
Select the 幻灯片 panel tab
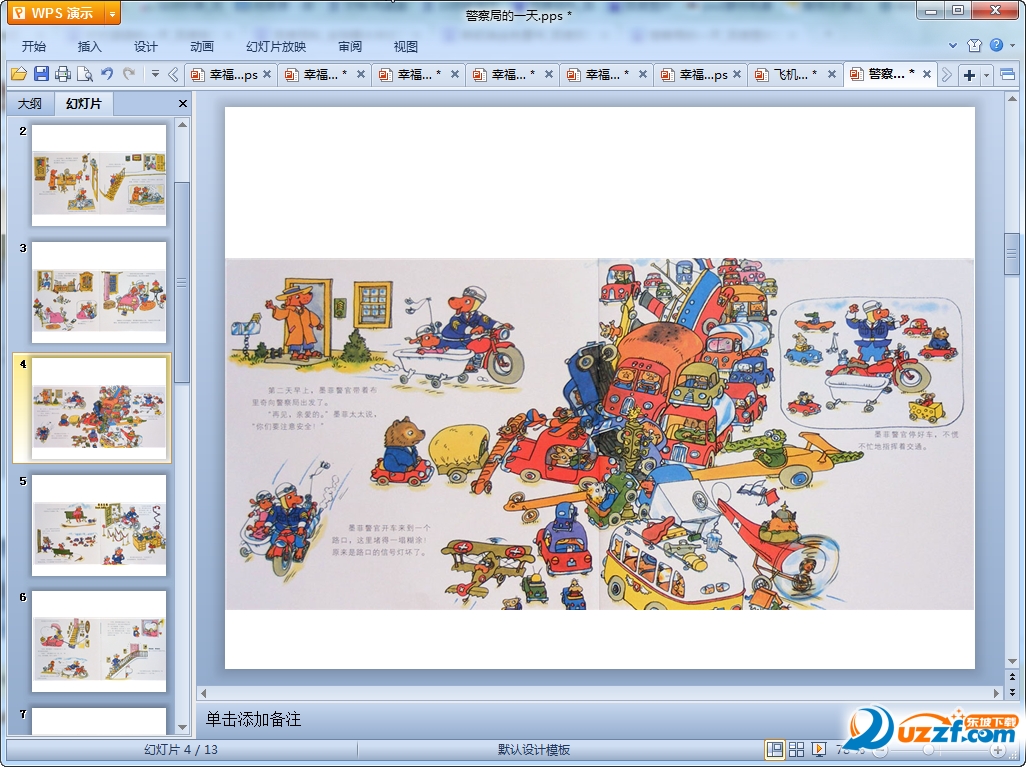(84, 103)
